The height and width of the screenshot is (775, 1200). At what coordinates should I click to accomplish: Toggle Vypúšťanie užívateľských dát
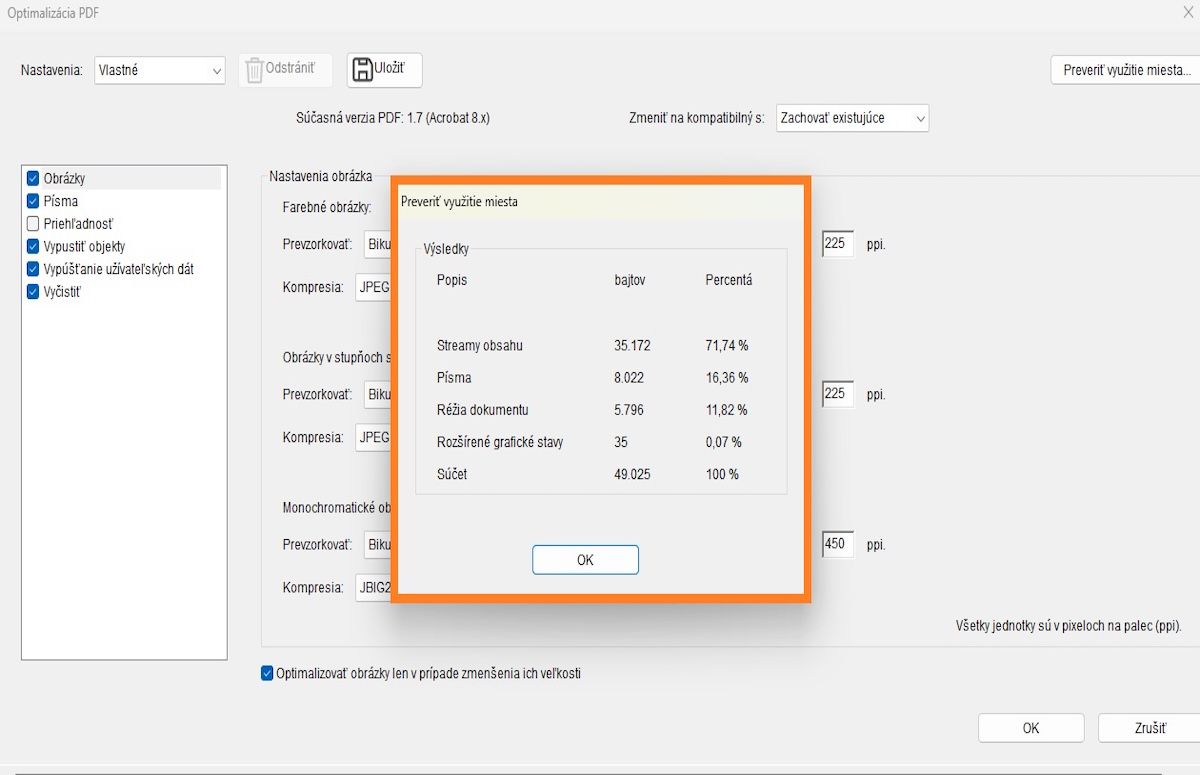pyautogui.click(x=35, y=269)
